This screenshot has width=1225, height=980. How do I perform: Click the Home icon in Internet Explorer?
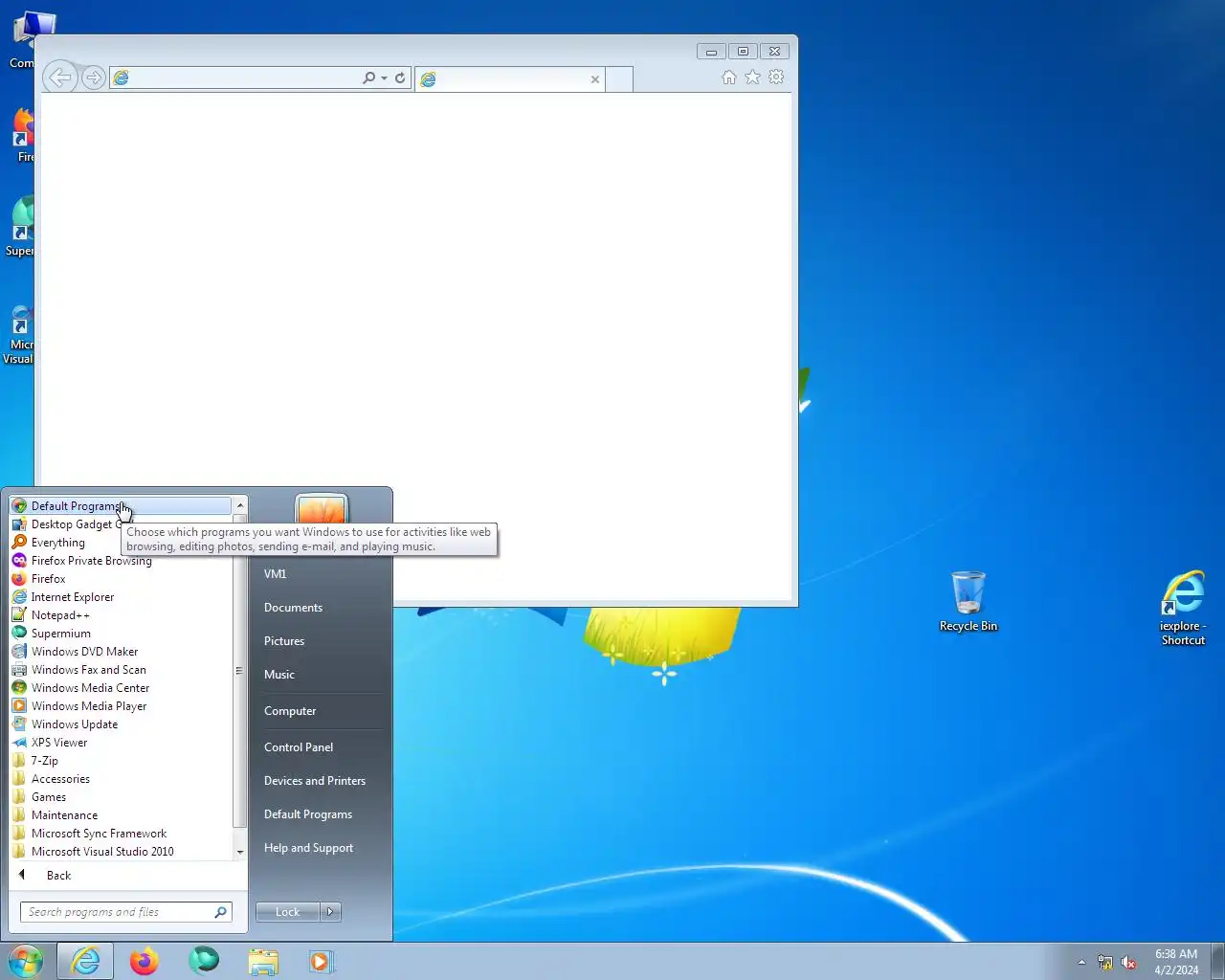[729, 78]
